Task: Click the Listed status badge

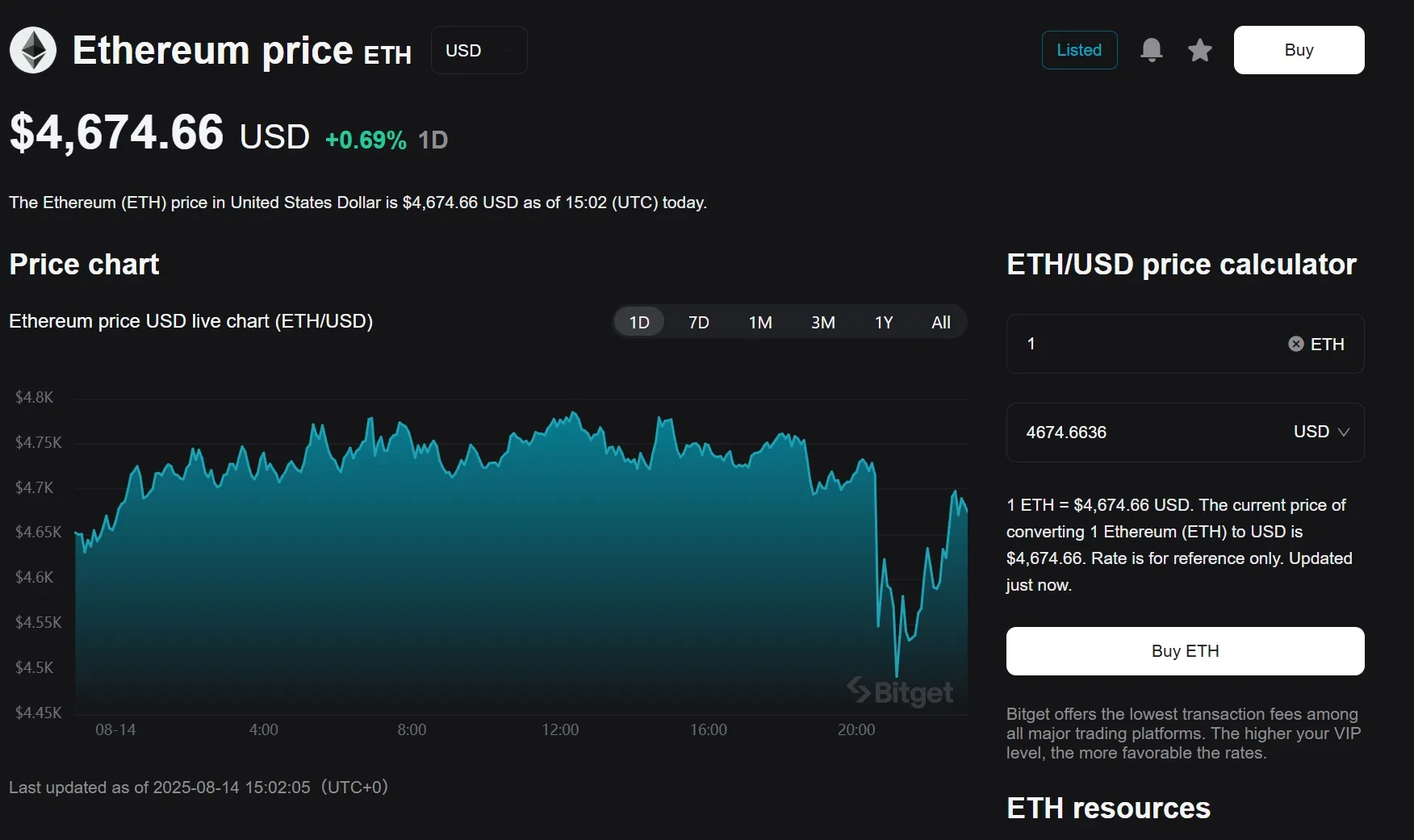Action: (x=1079, y=50)
